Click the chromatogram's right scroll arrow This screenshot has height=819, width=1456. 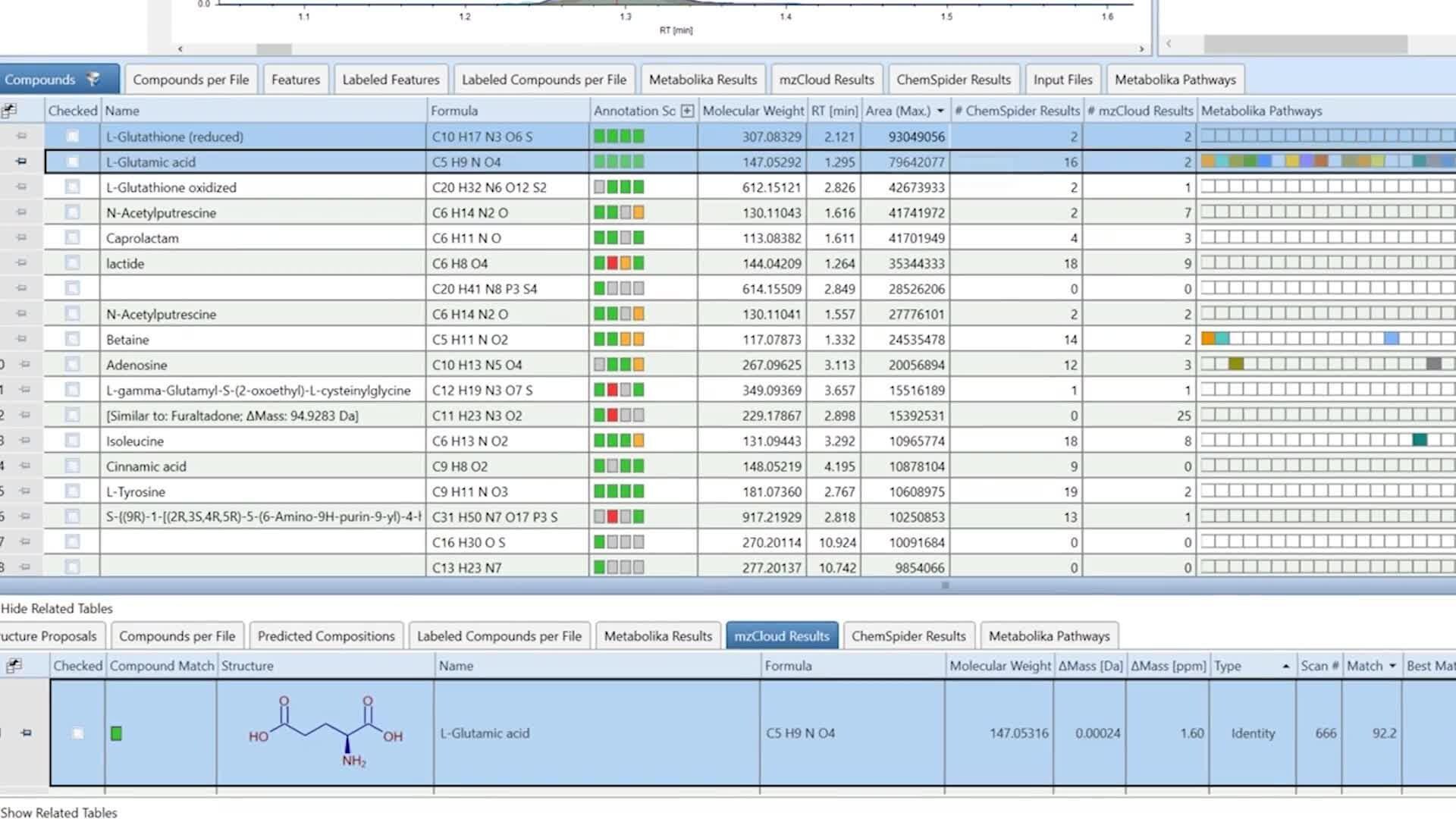(x=1141, y=49)
